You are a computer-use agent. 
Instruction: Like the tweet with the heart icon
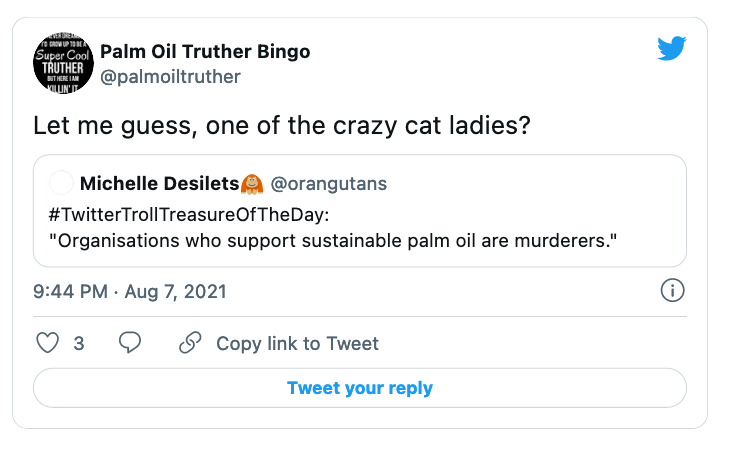48,343
